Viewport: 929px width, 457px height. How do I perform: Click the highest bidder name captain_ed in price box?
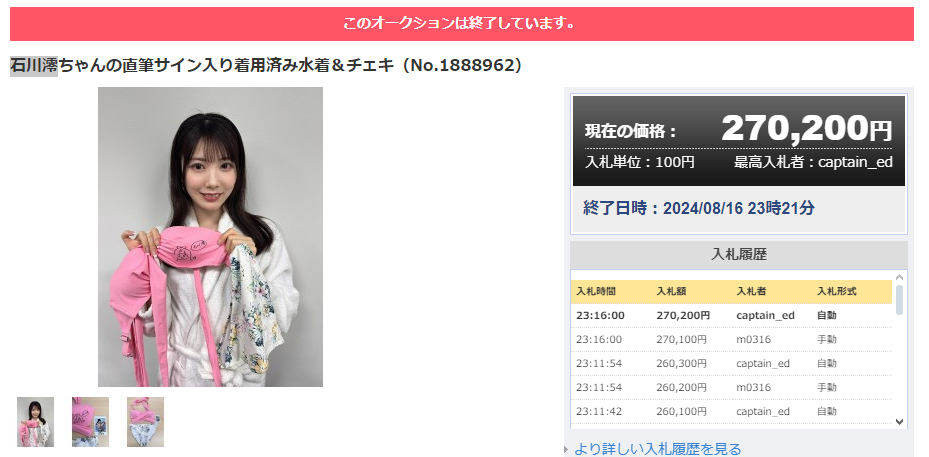pos(855,162)
